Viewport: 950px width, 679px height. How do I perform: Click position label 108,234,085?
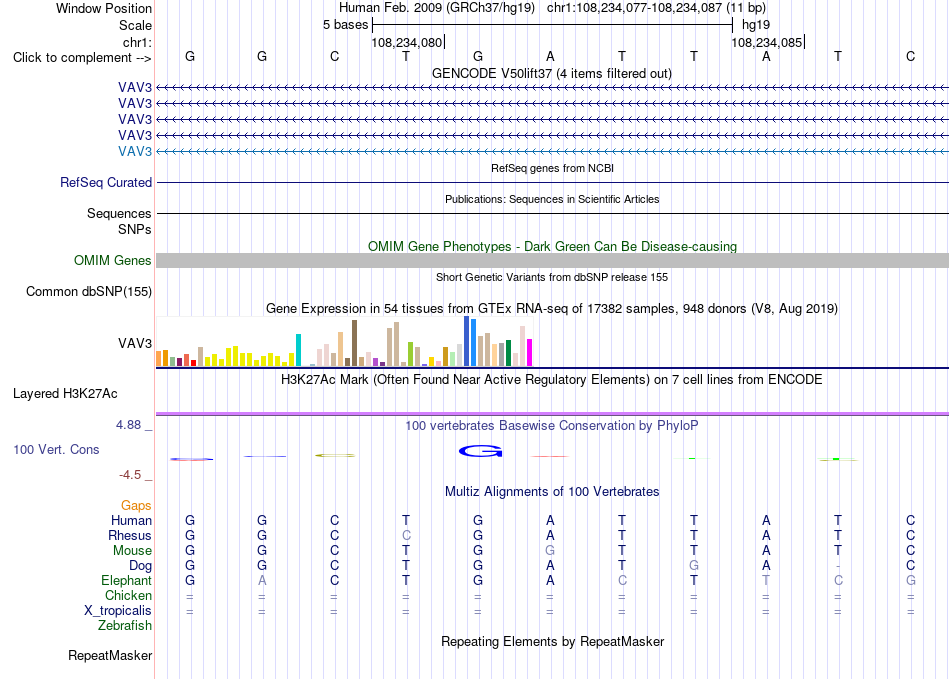pos(766,42)
